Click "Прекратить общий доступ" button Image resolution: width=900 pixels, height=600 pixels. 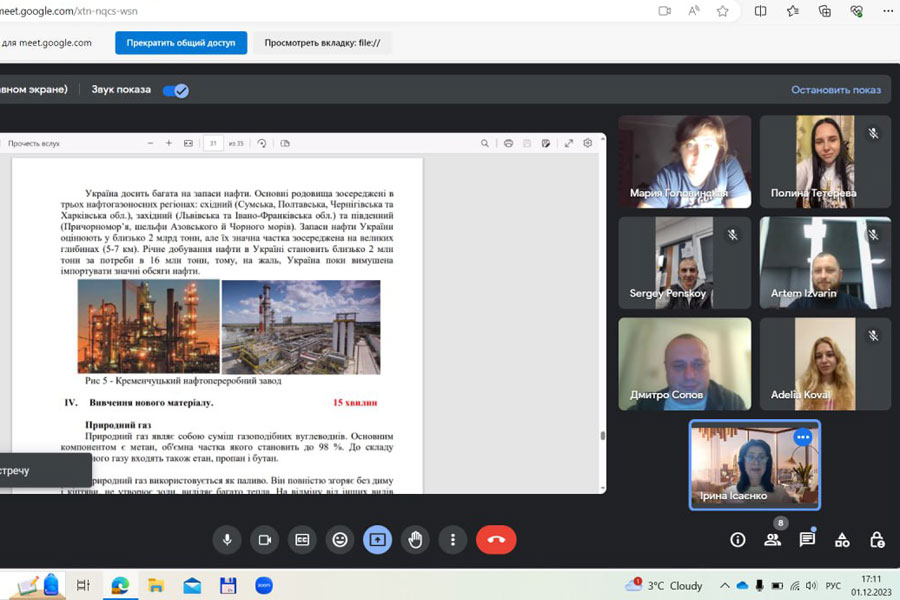tap(180, 43)
